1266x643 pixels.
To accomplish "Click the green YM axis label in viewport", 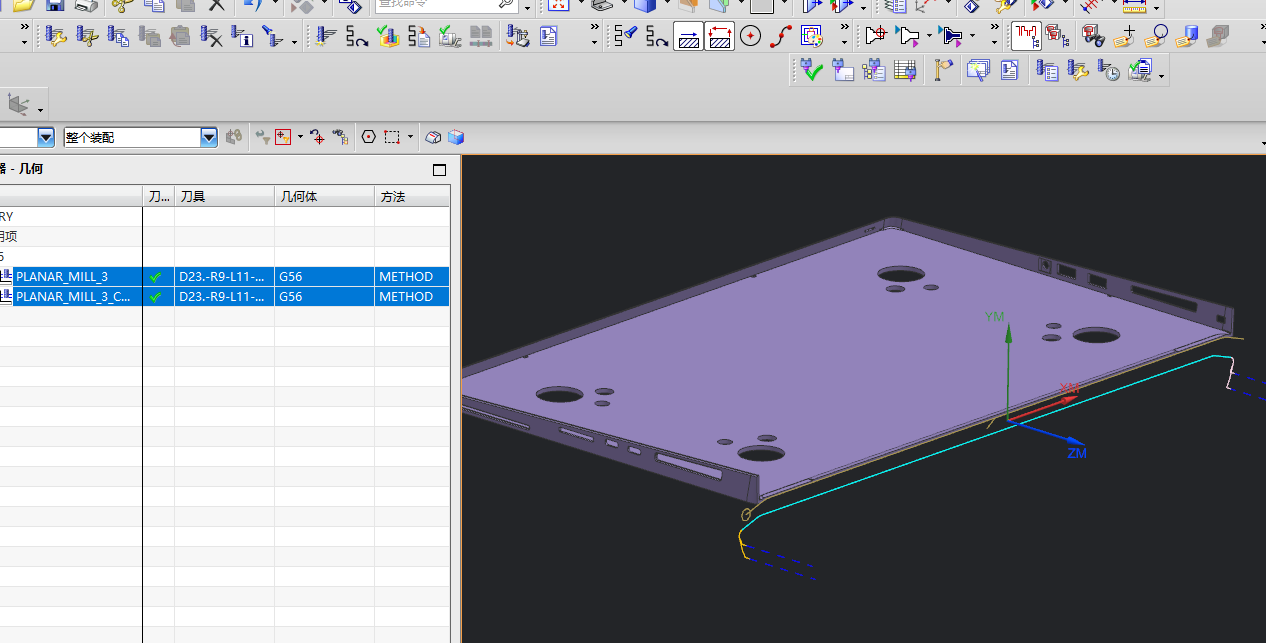I will [994, 316].
